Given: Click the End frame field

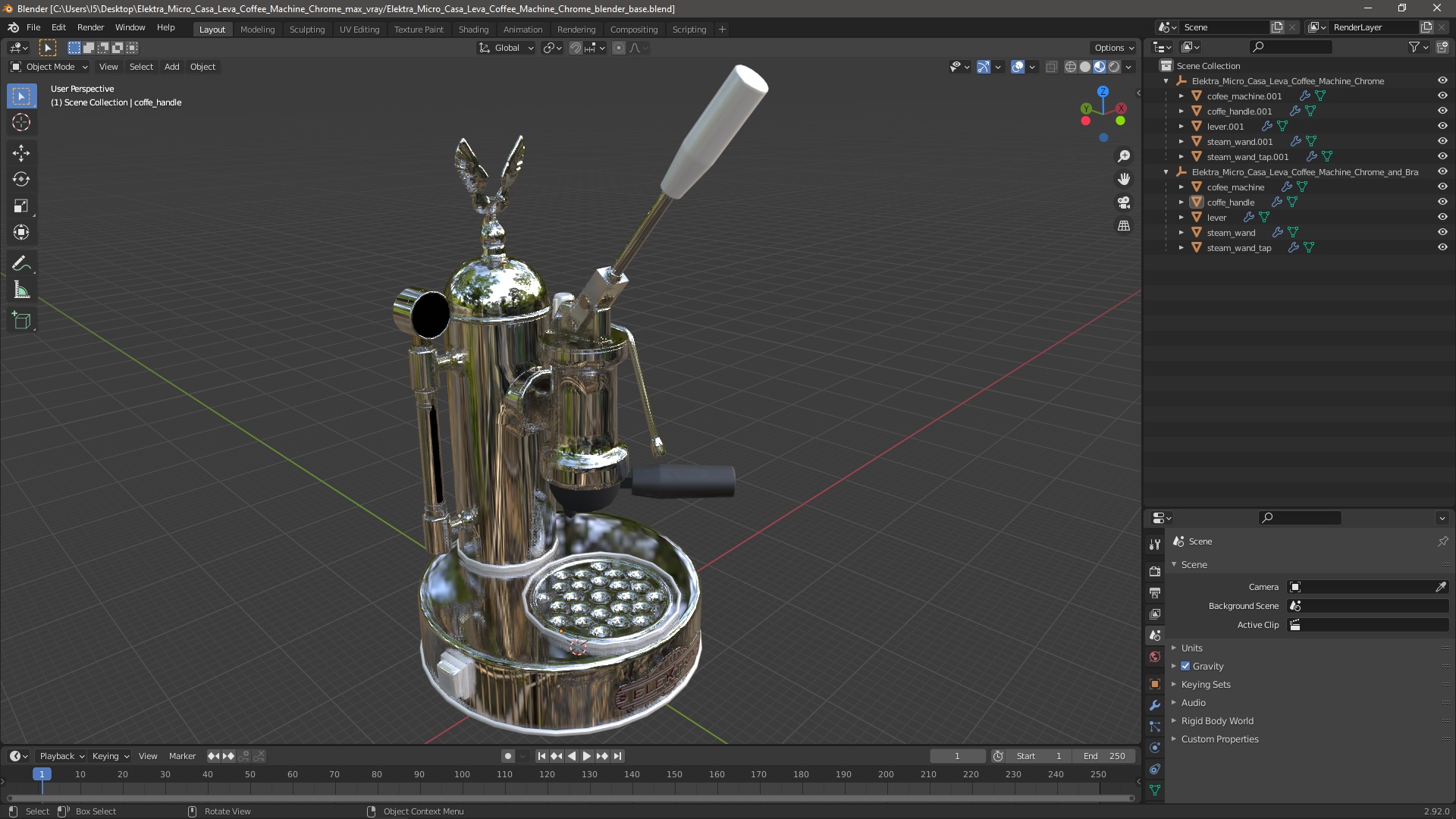Looking at the screenshot, I should click(1103, 756).
